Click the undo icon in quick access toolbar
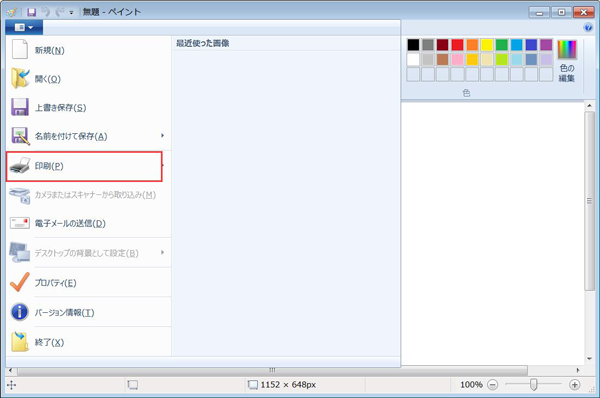The image size is (600, 398). coord(46,12)
